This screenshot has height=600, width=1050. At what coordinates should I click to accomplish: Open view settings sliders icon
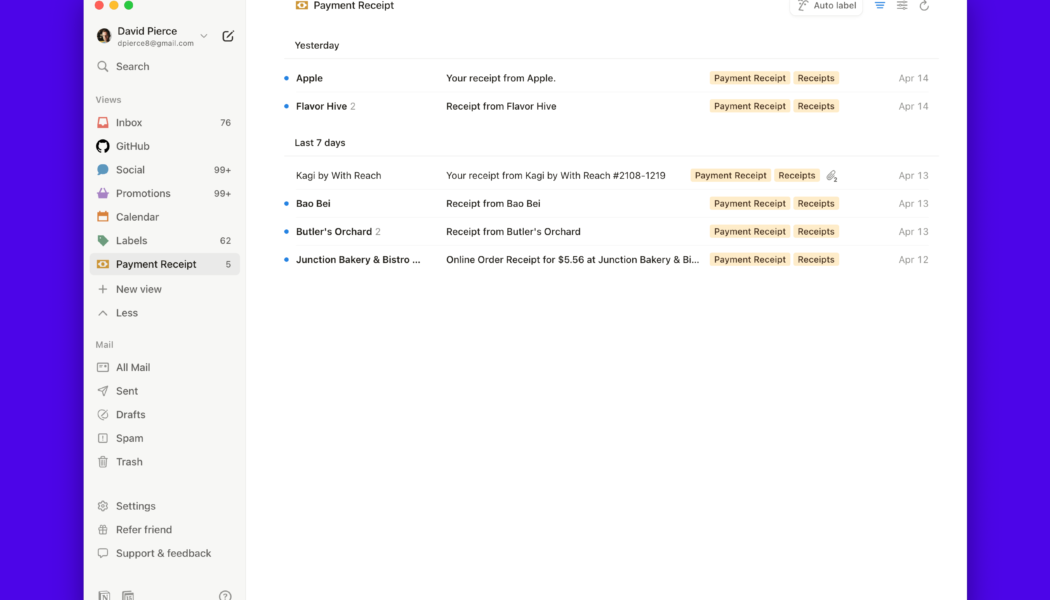point(902,6)
